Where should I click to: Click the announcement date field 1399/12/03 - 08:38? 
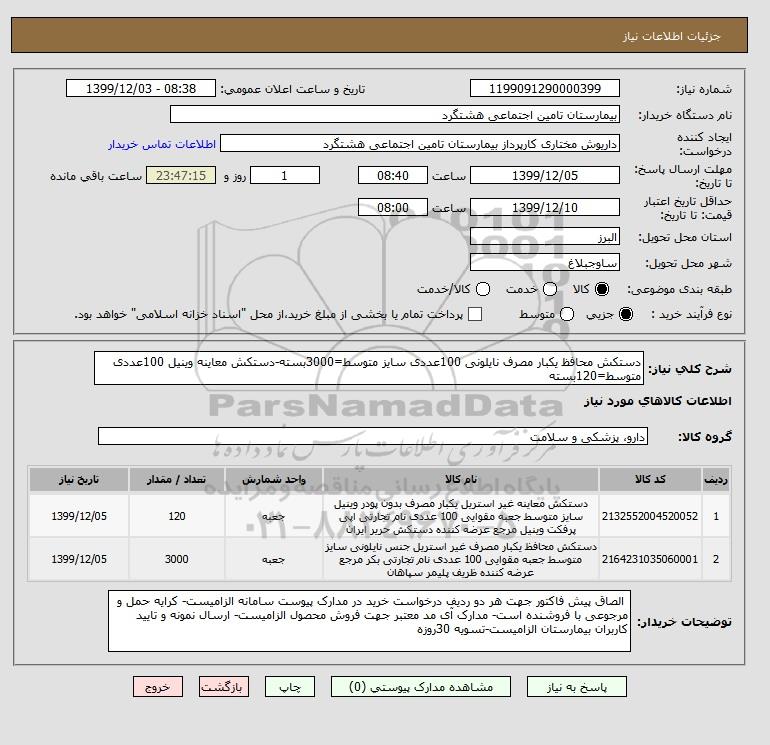point(141,88)
